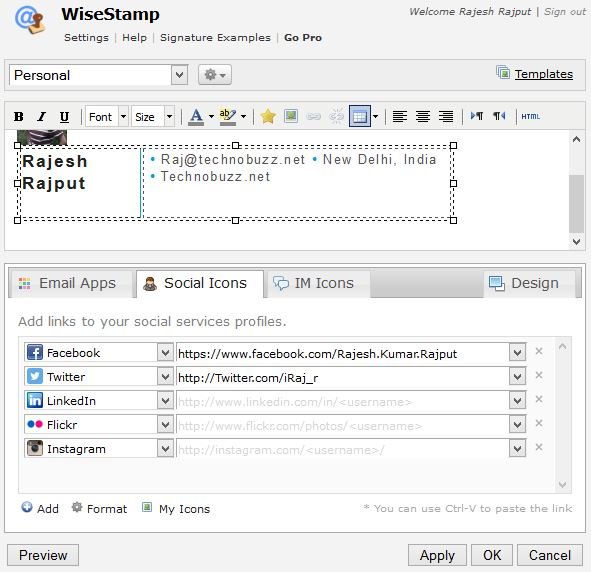Click Add to add a social service

pyautogui.click(x=40, y=508)
